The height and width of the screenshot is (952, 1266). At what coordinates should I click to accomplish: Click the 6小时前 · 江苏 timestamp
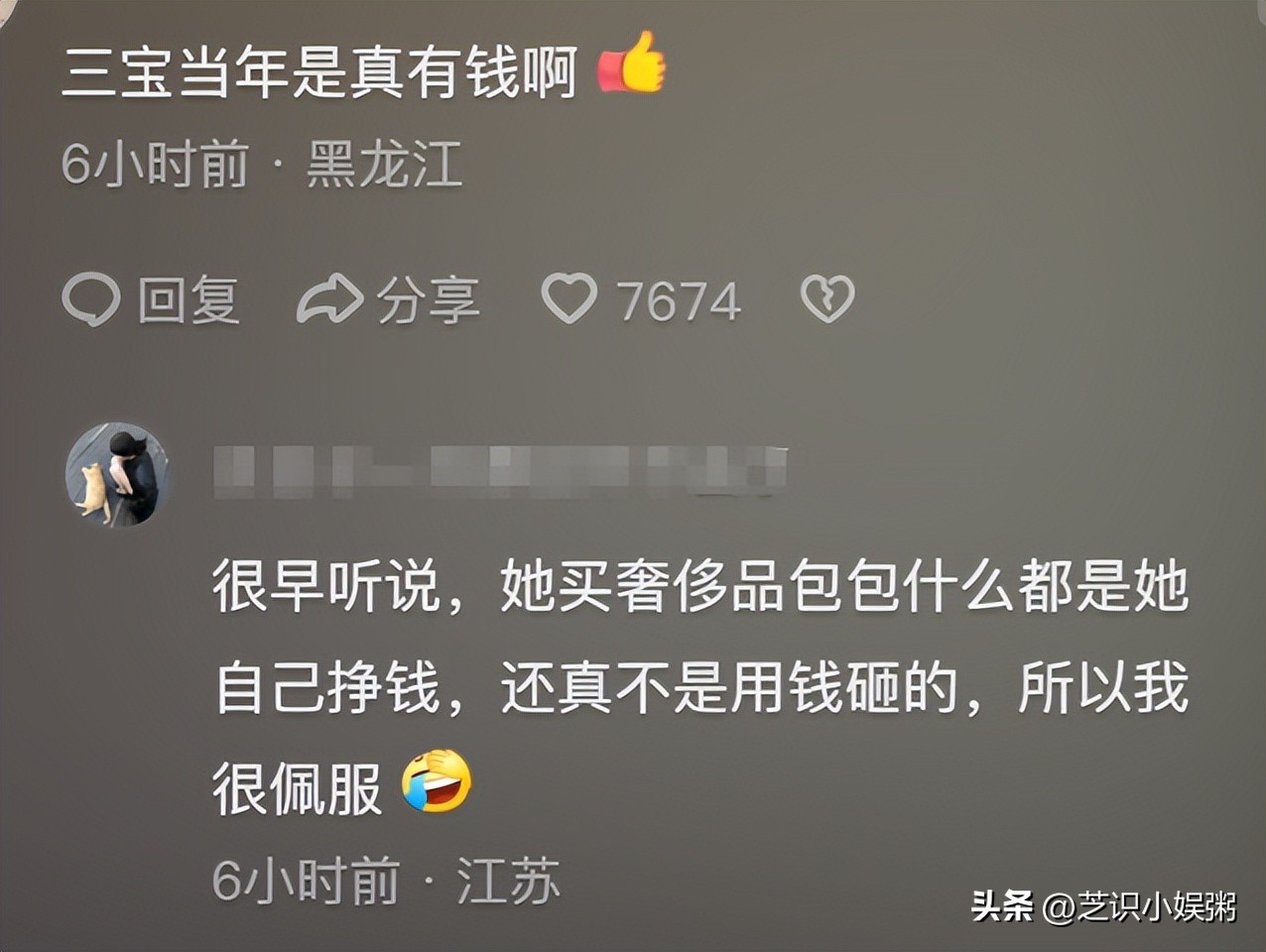386,880
